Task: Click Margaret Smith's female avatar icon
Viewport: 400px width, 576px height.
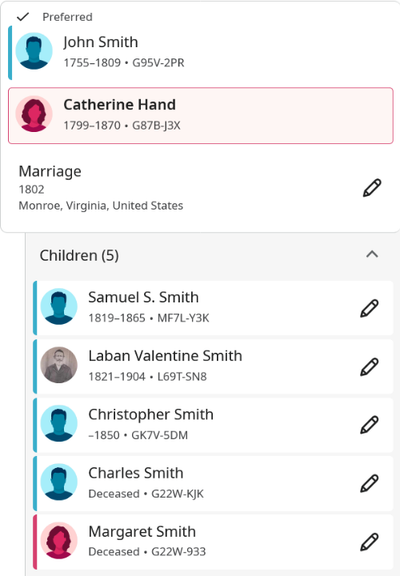Action: click(59, 540)
